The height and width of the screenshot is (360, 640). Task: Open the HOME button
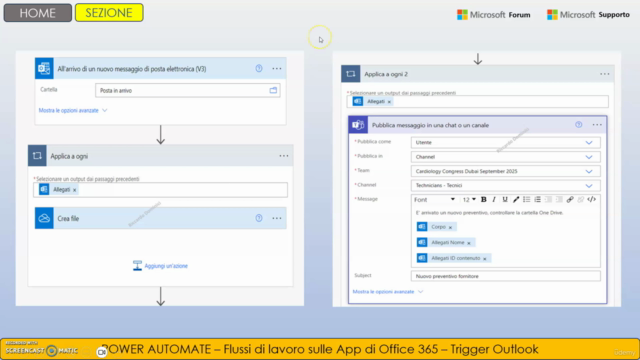pyautogui.click(x=38, y=13)
